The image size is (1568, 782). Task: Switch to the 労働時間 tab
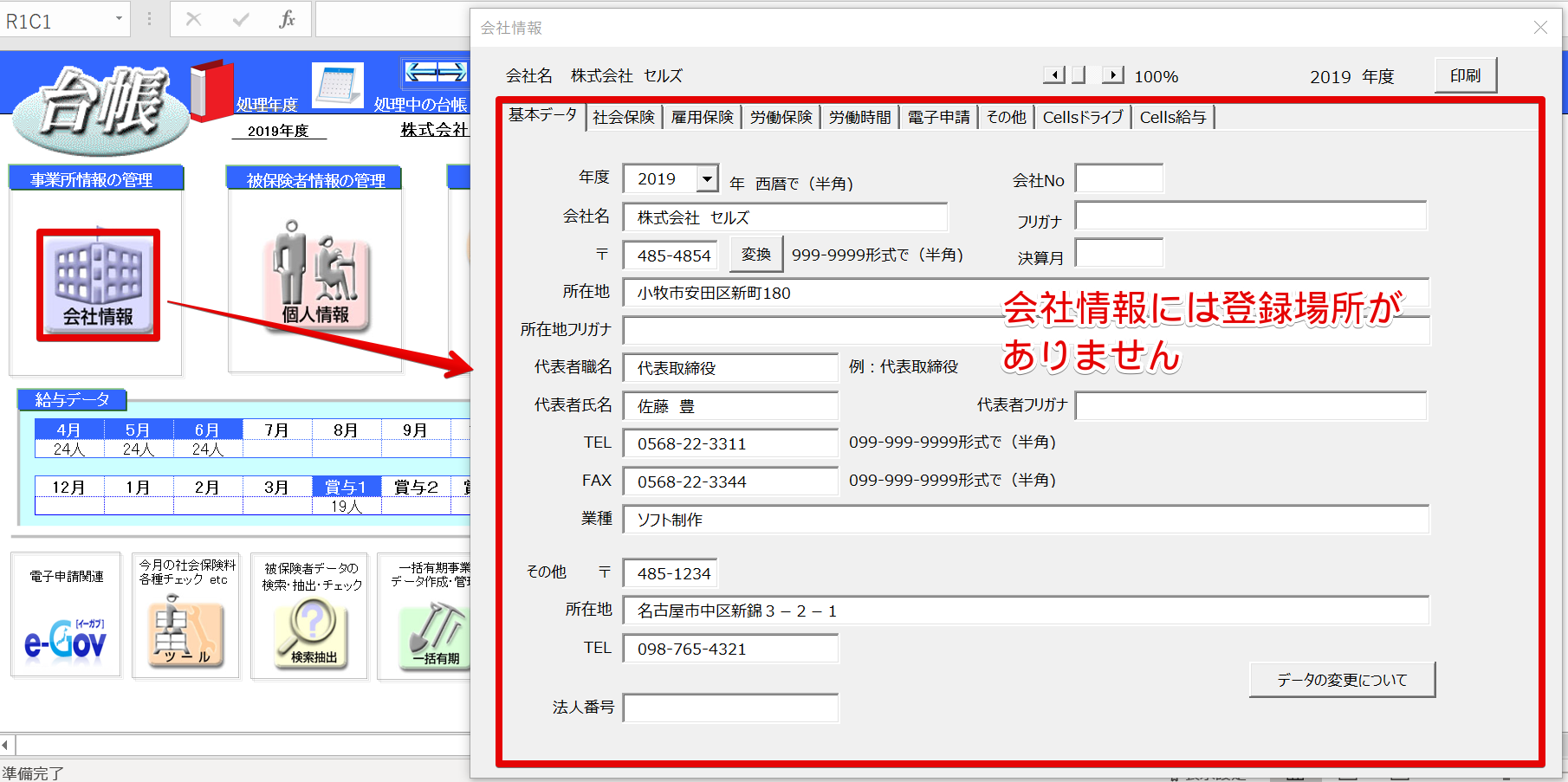pyautogui.click(x=860, y=117)
